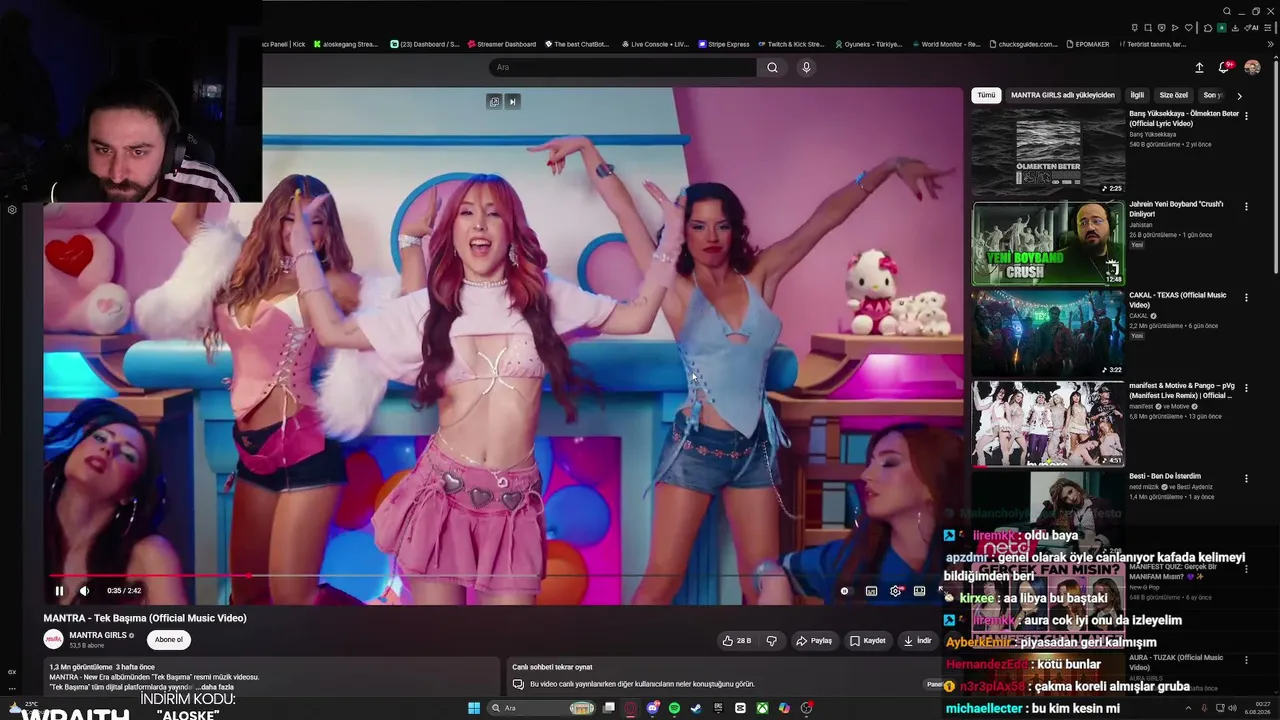This screenshot has height=720, width=1280.
Task: Open the Windows Start menu
Action: coord(474,708)
